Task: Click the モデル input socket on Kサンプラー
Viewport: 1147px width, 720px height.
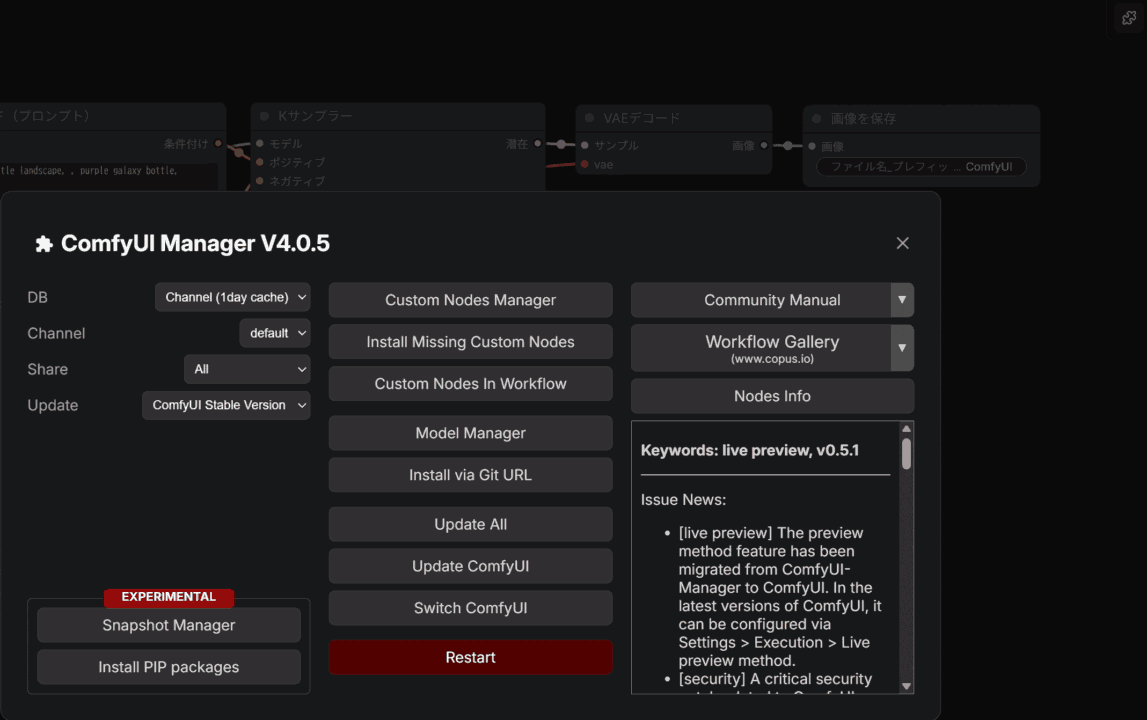Action: click(x=260, y=143)
